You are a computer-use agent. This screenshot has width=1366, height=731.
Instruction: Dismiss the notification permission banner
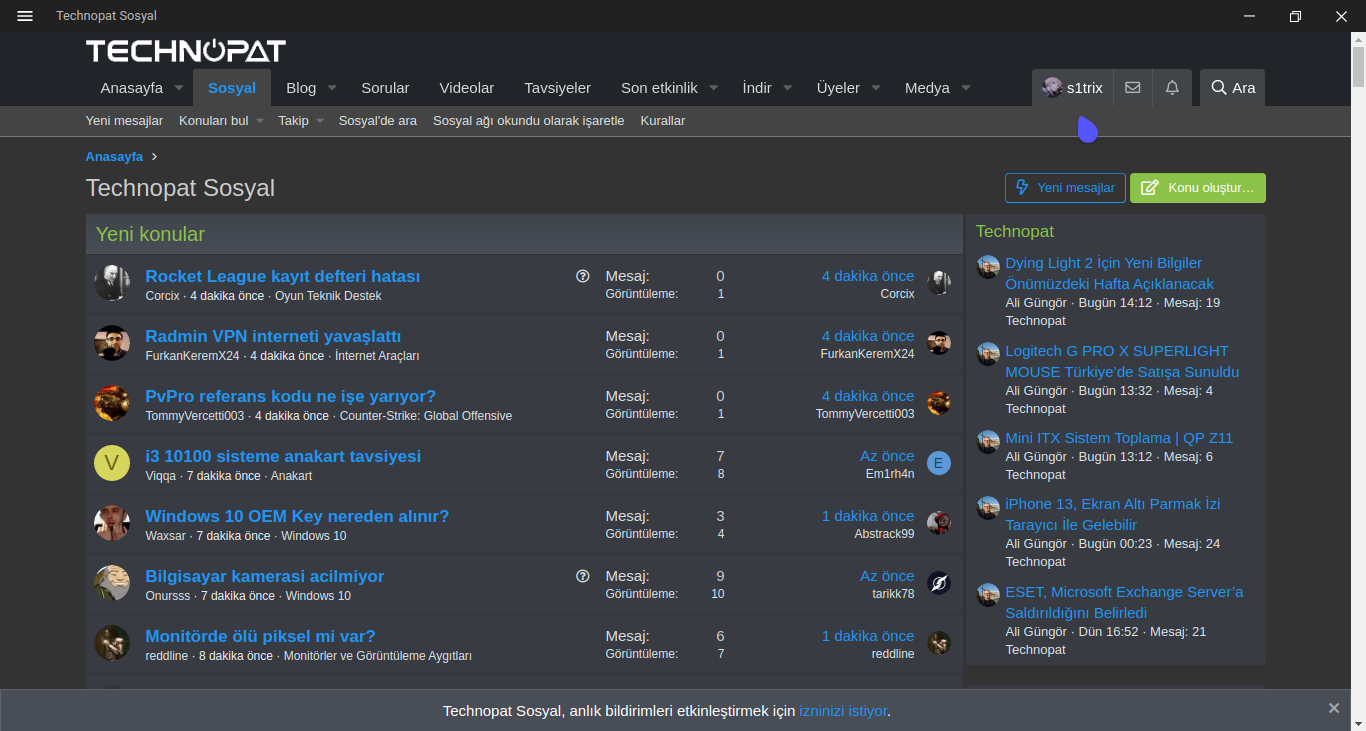point(1334,708)
